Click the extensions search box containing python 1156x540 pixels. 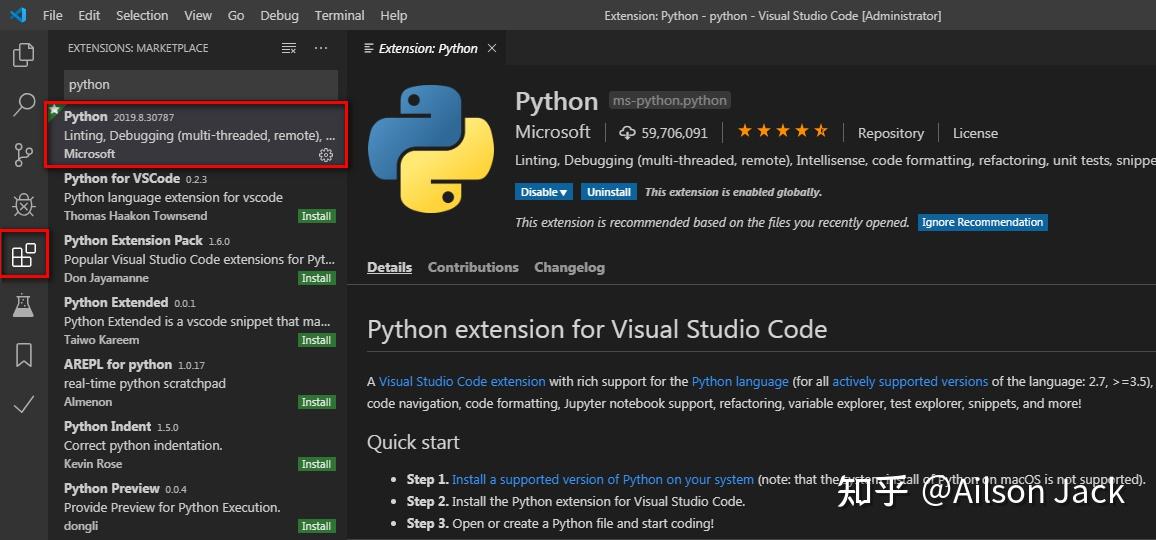201,85
